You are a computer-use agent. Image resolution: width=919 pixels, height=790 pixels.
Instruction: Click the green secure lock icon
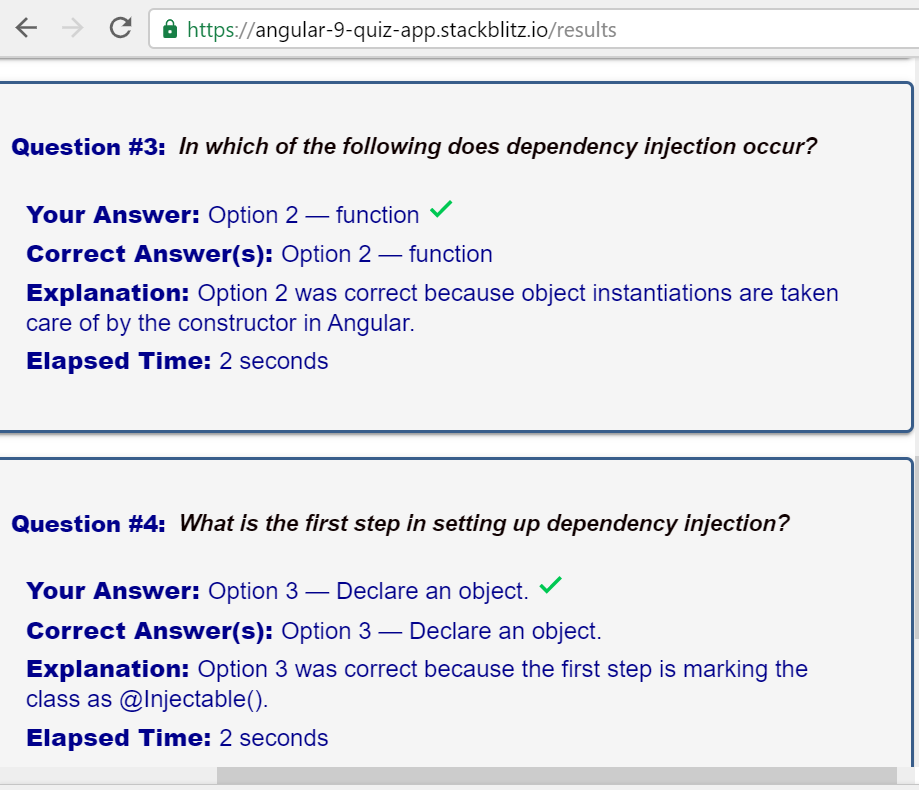pos(170,30)
